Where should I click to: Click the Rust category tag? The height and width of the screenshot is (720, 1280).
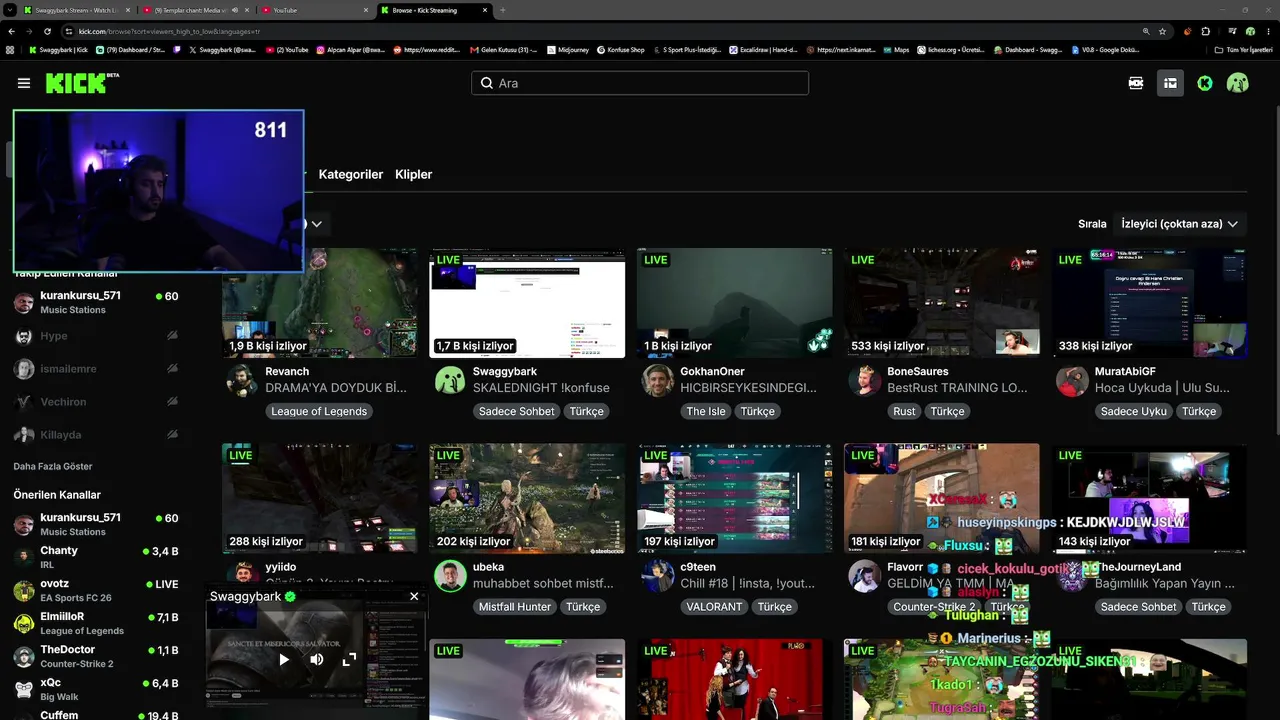904,411
